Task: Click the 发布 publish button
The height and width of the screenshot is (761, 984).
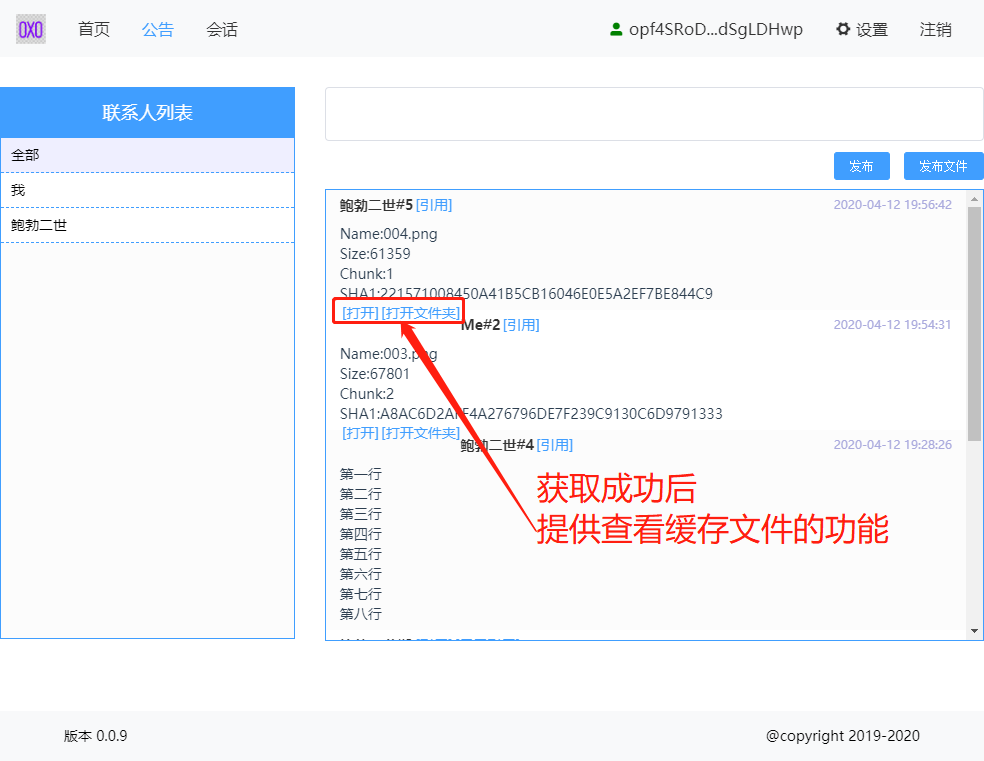Action: pyautogui.click(x=862, y=166)
